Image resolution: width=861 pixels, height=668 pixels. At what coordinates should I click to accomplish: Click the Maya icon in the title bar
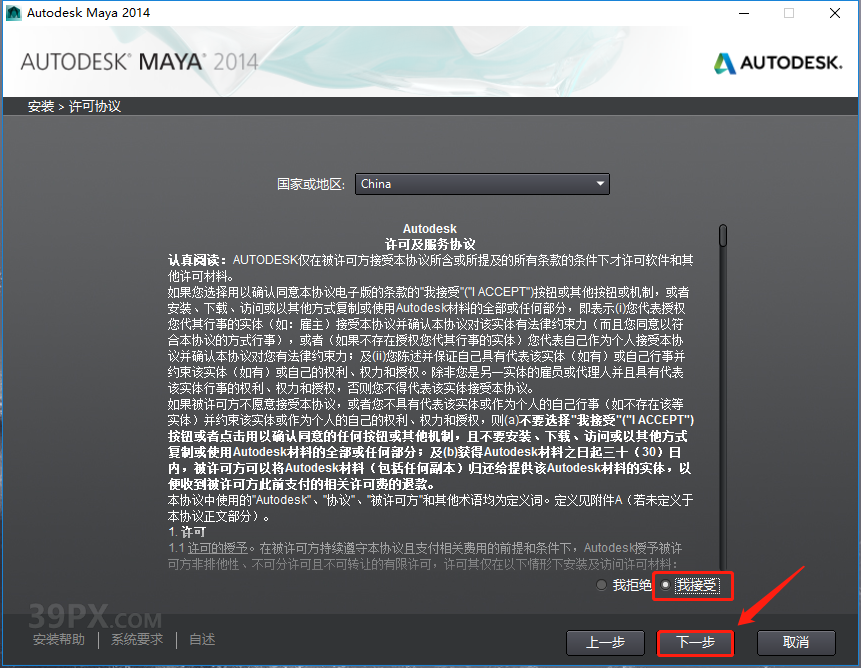pos(13,13)
